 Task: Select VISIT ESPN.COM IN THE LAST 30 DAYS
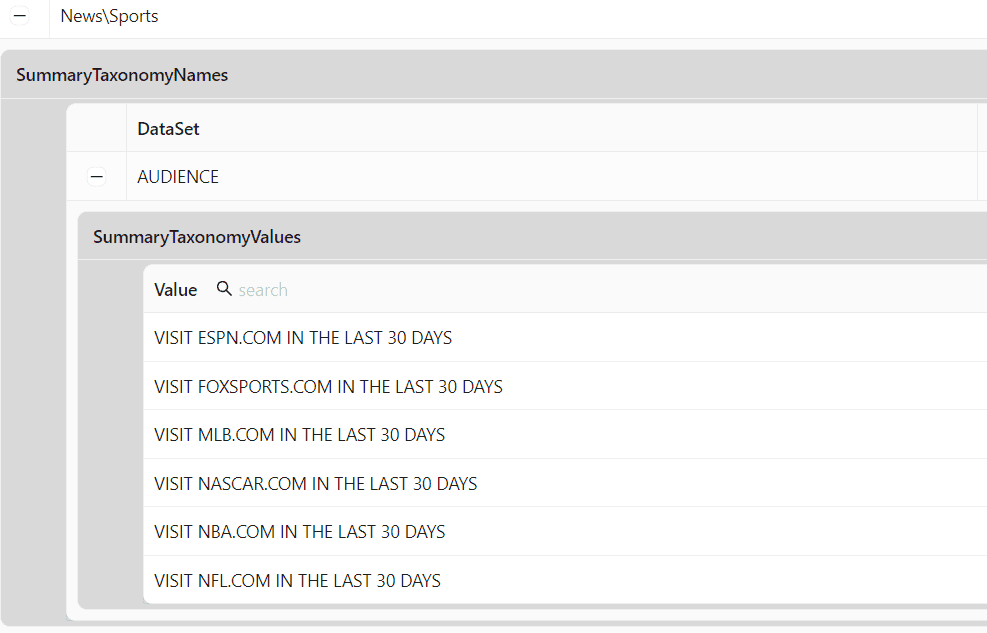coord(303,338)
